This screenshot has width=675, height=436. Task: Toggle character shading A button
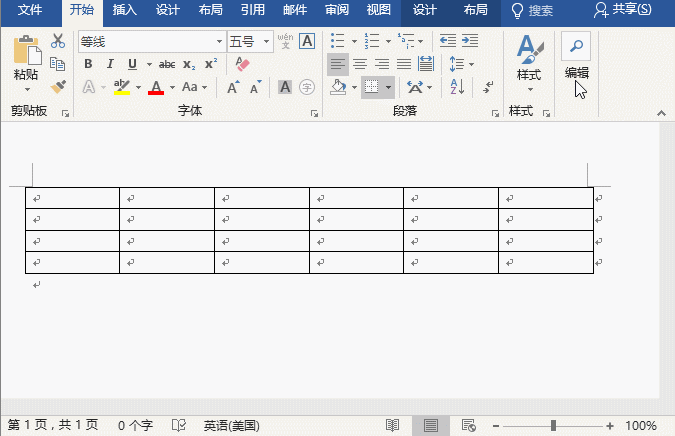tap(285, 87)
